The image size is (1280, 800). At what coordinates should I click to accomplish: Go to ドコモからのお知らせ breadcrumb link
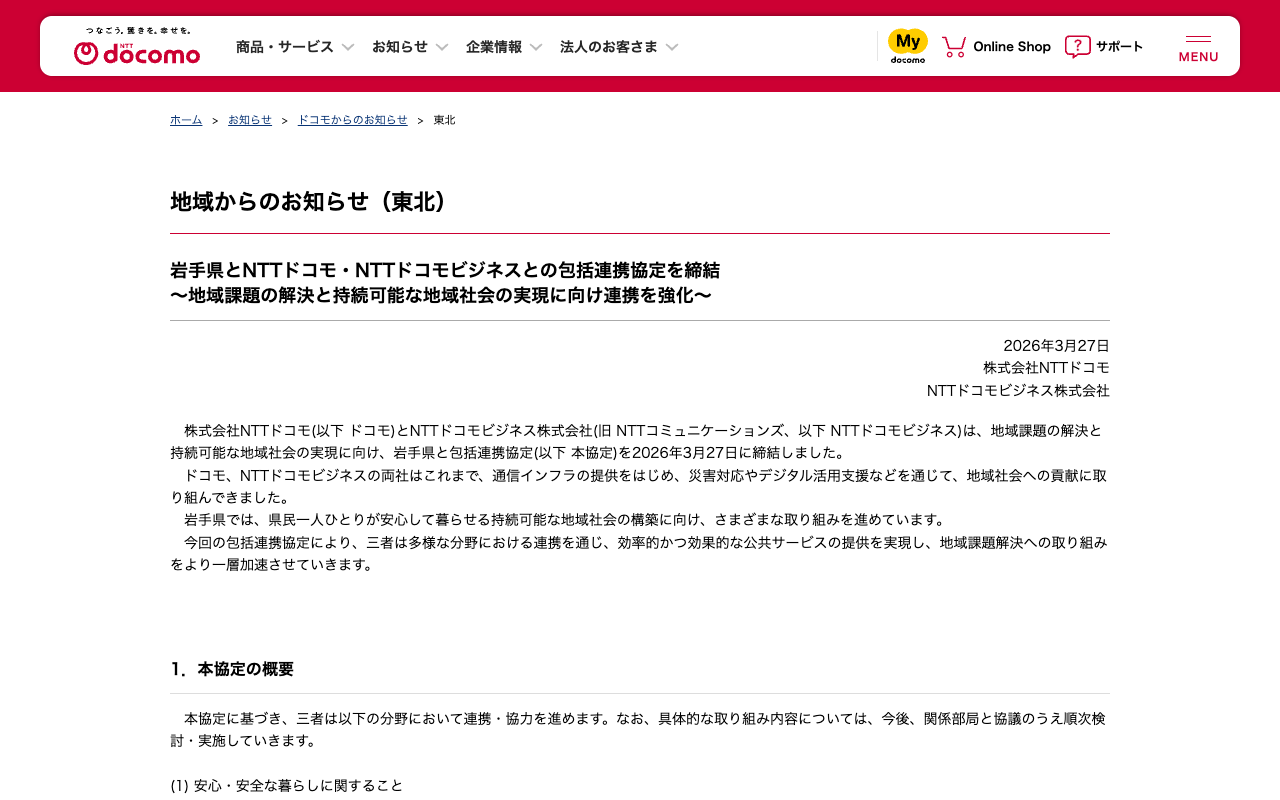[353, 120]
